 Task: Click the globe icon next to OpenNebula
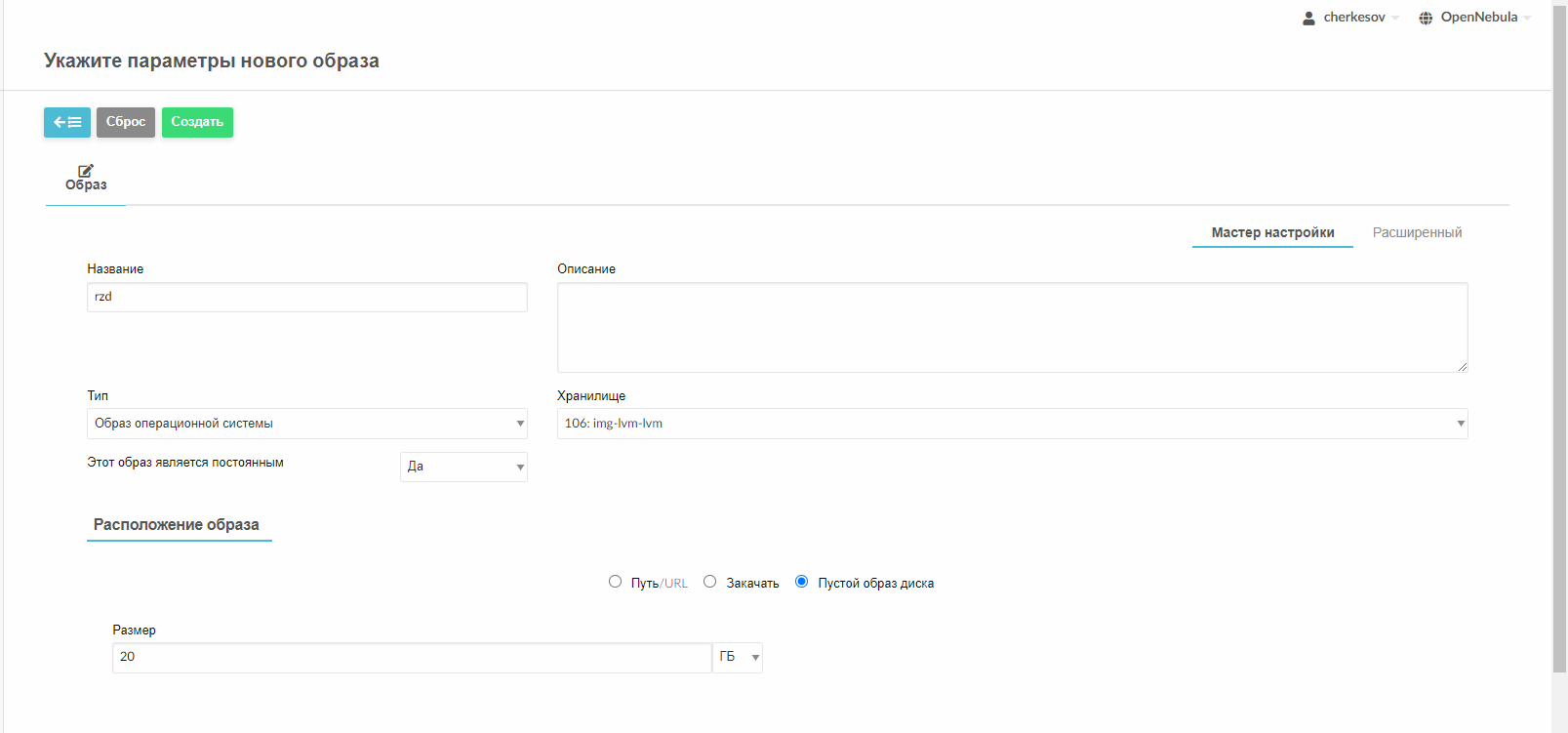pyautogui.click(x=1426, y=18)
